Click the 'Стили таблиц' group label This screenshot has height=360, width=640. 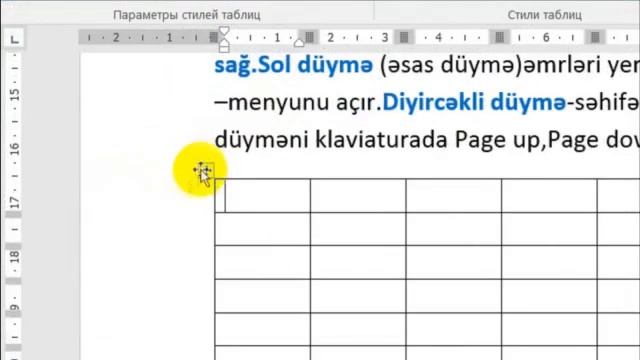(x=544, y=15)
